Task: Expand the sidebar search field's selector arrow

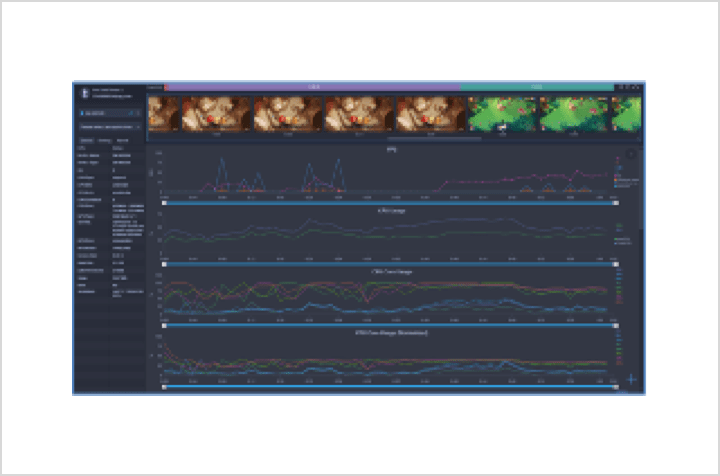Action: 137,114
